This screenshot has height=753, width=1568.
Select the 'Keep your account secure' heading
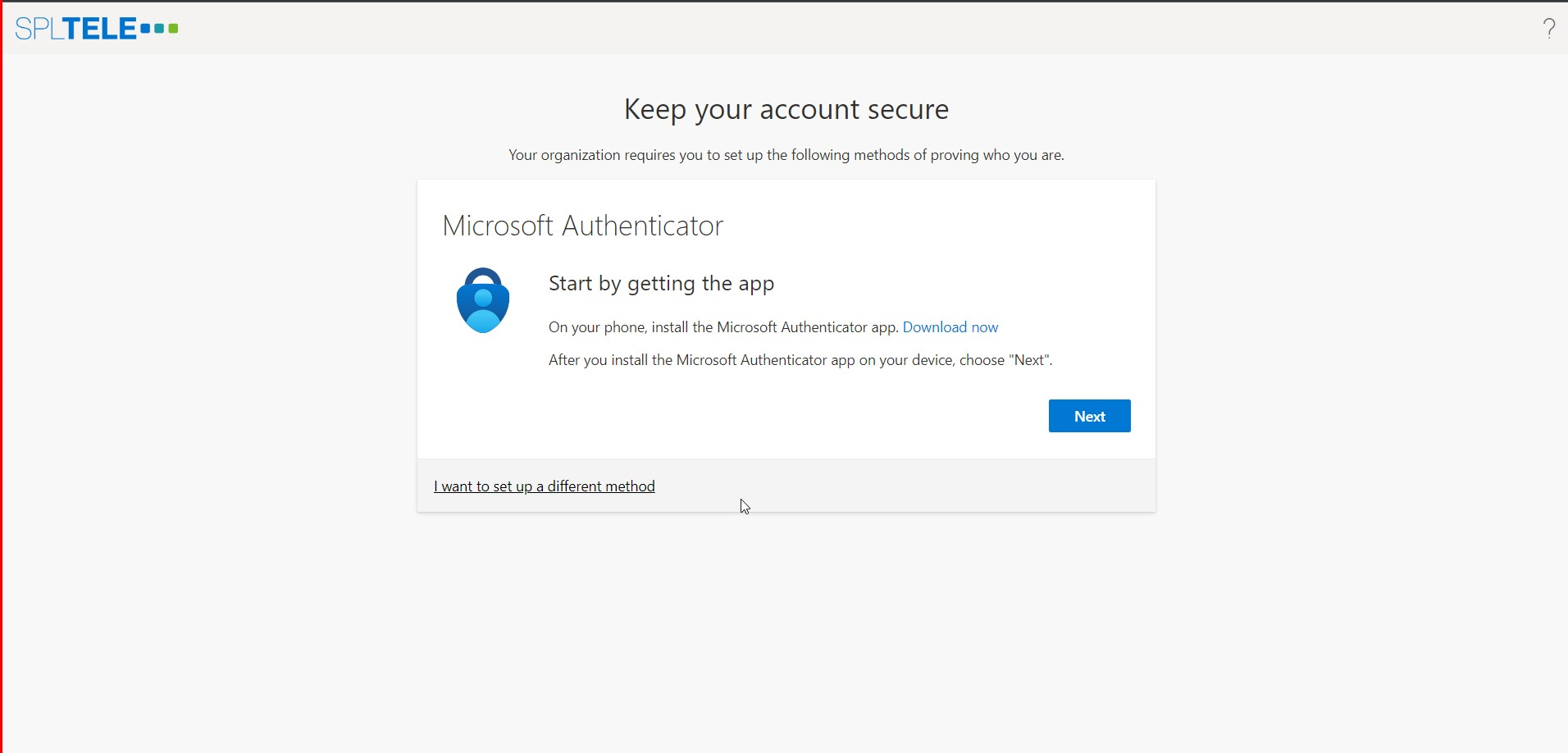786,109
